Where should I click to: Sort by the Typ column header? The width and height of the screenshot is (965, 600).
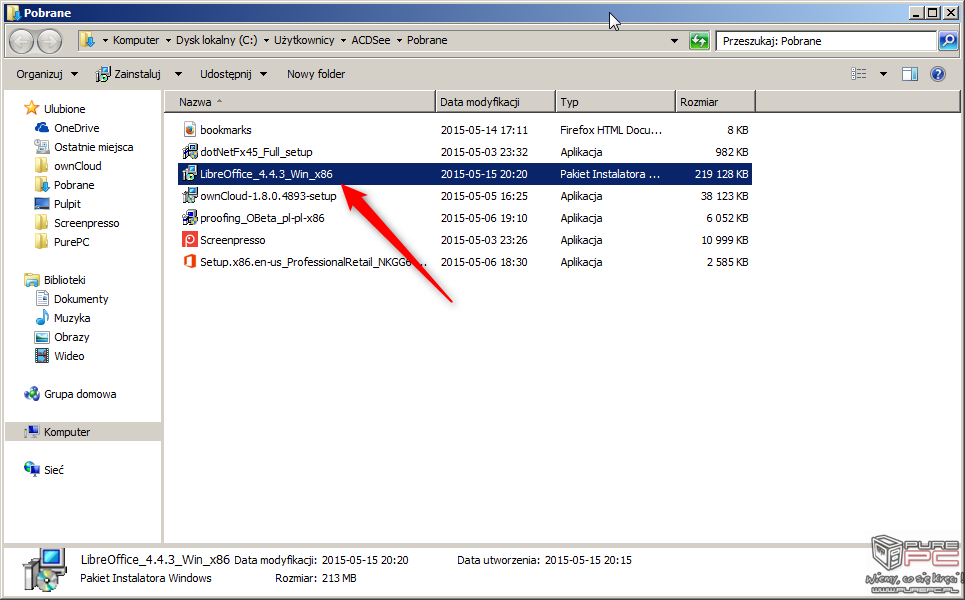(615, 102)
